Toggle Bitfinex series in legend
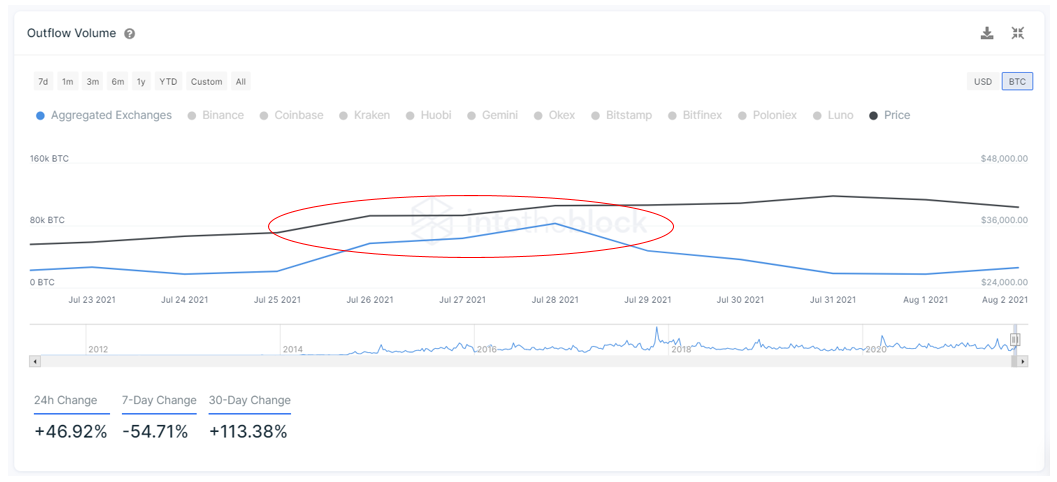The height and width of the screenshot is (482, 1057). coord(695,115)
